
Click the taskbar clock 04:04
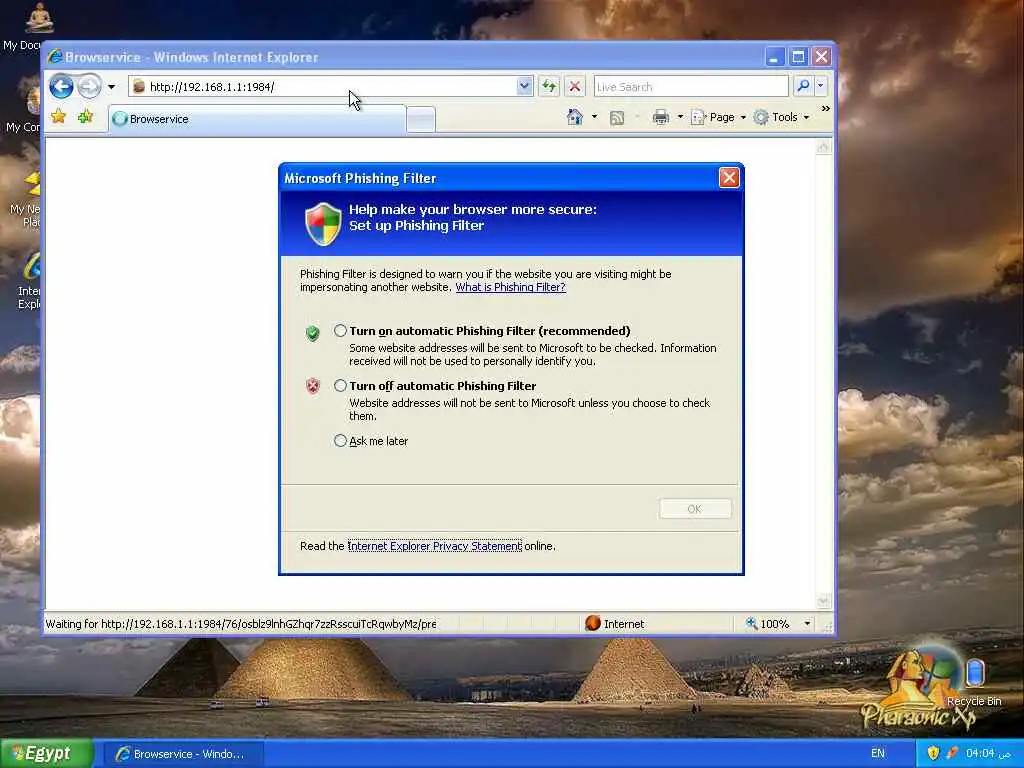(x=989, y=753)
